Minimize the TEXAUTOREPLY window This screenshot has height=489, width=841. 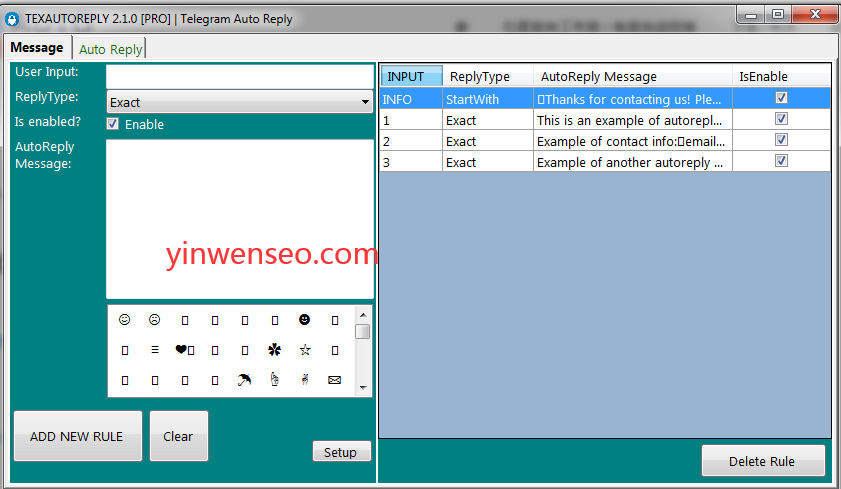click(751, 15)
